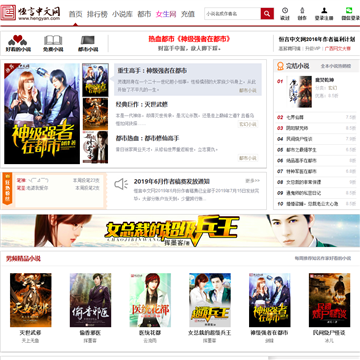The width and height of the screenshot is (360, 360).
Task: Select the 民间烧尸怪谈 cover thumbnail
Action: coord(329,300)
